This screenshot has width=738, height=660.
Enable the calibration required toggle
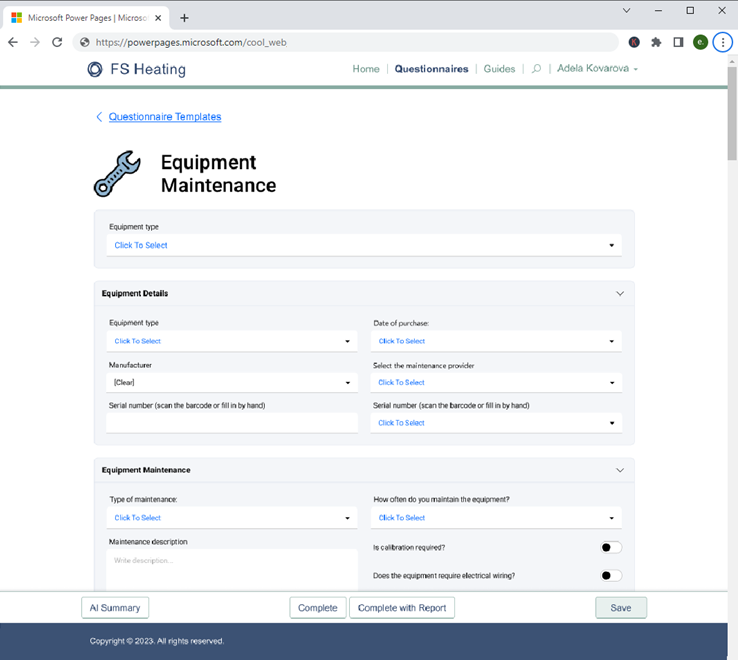coord(610,547)
